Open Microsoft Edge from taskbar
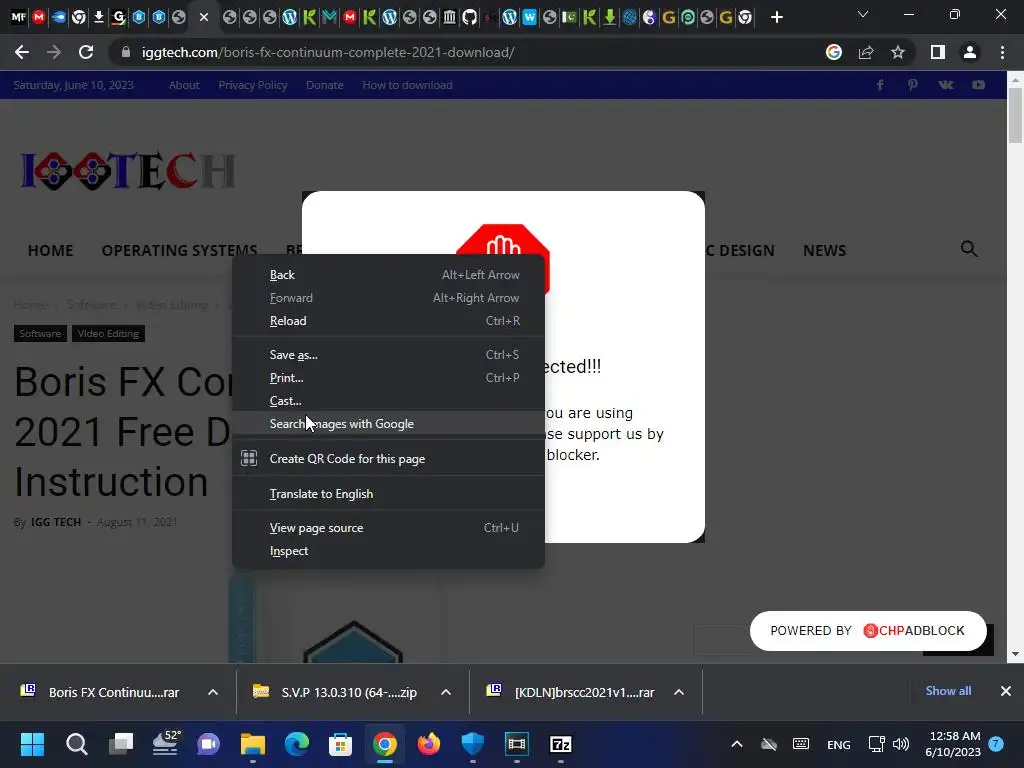The width and height of the screenshot is (1024, 768). coord(296,744)
